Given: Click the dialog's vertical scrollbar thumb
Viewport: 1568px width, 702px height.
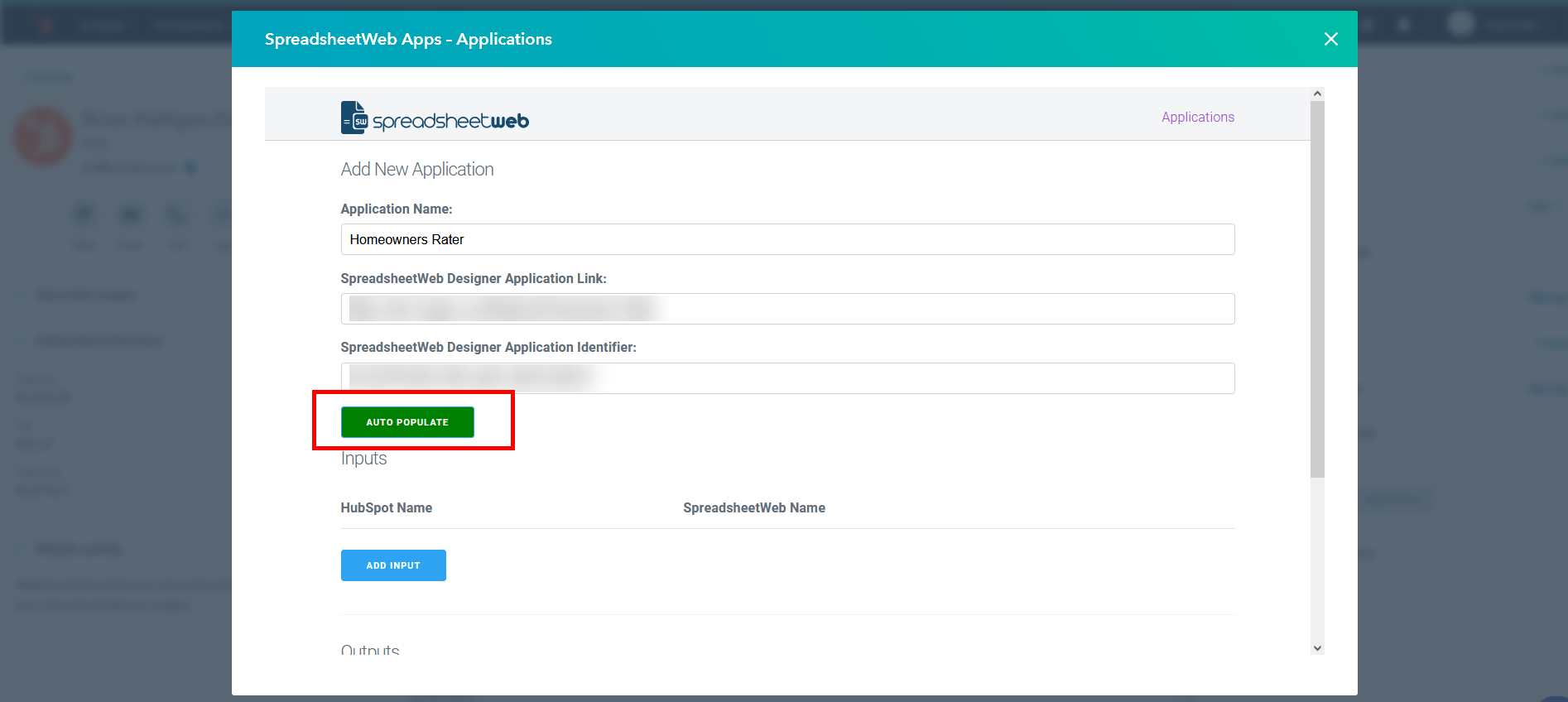Looking at the screenshot, I should [x=1317, y=289].
